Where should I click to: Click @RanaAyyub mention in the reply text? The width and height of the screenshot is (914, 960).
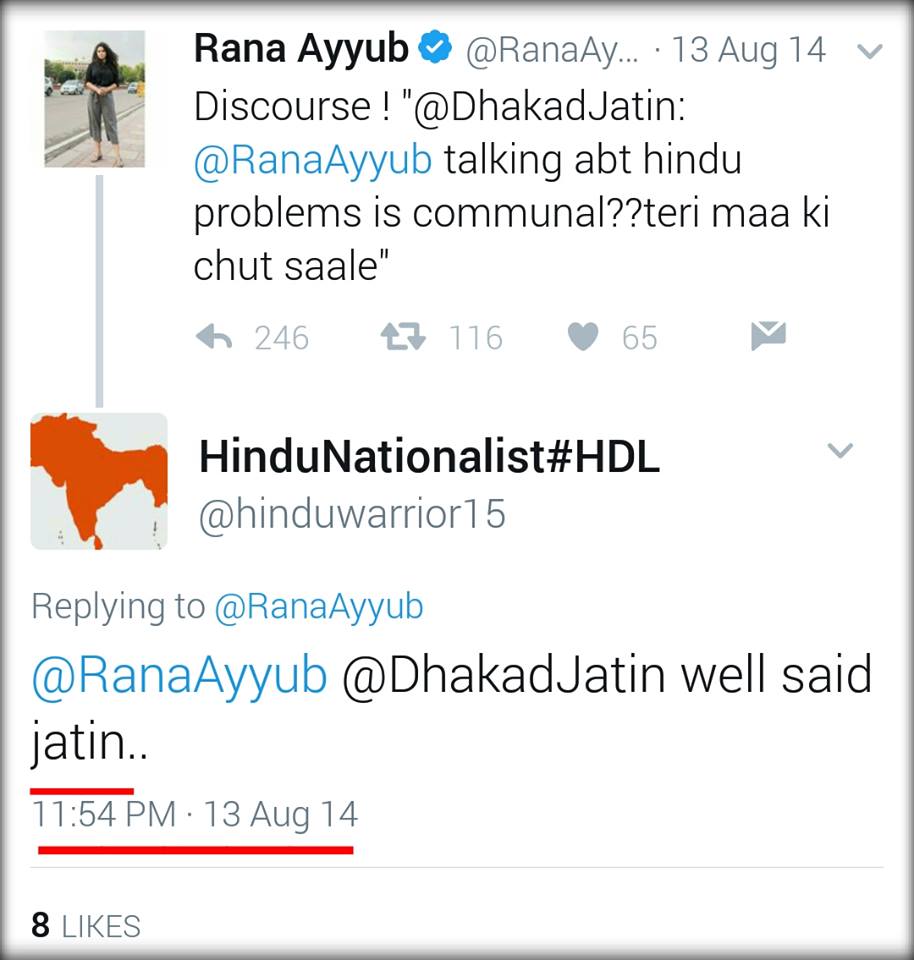tap(179, 676)
